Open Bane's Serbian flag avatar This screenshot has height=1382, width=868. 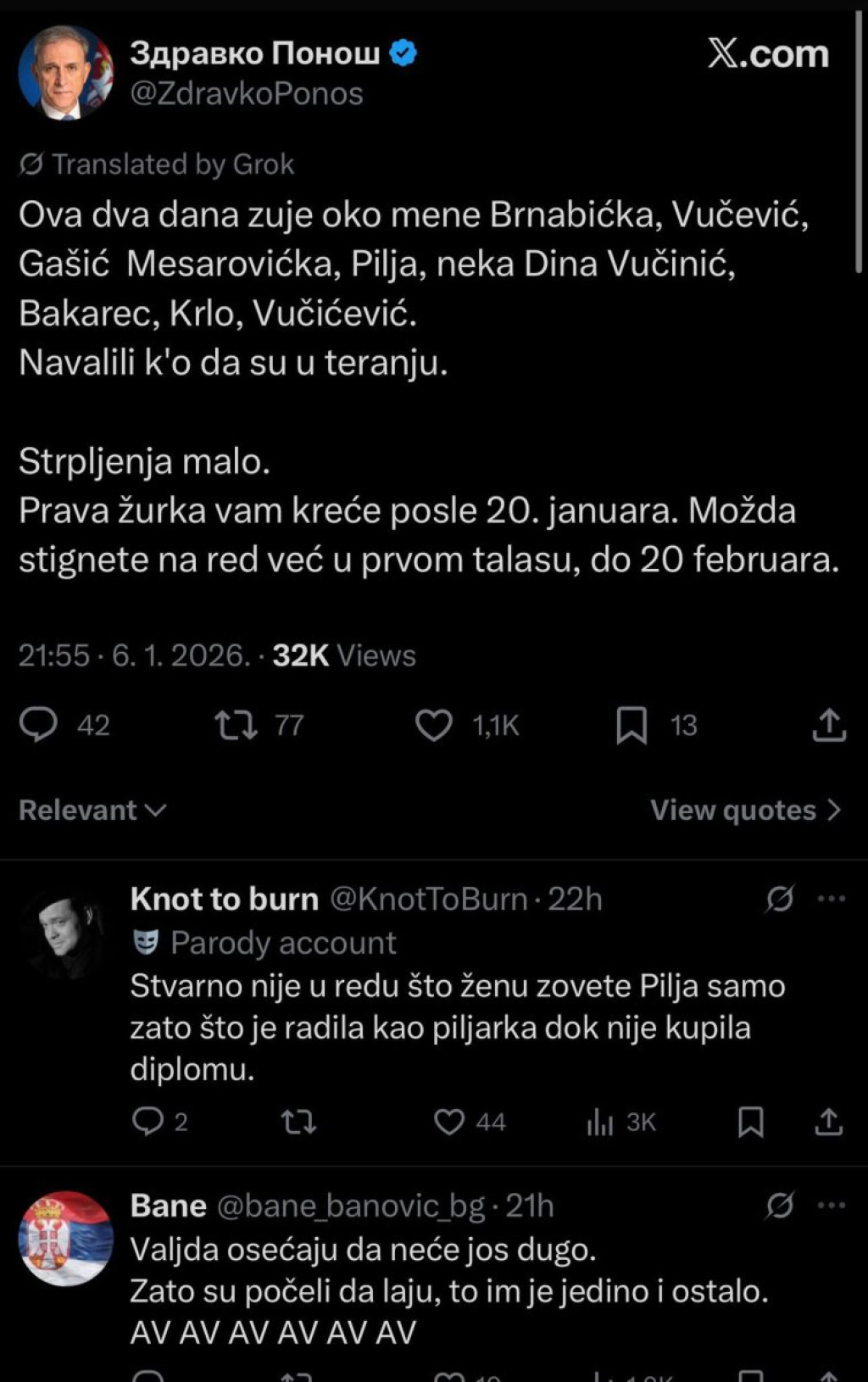(x=65, y=1238)
